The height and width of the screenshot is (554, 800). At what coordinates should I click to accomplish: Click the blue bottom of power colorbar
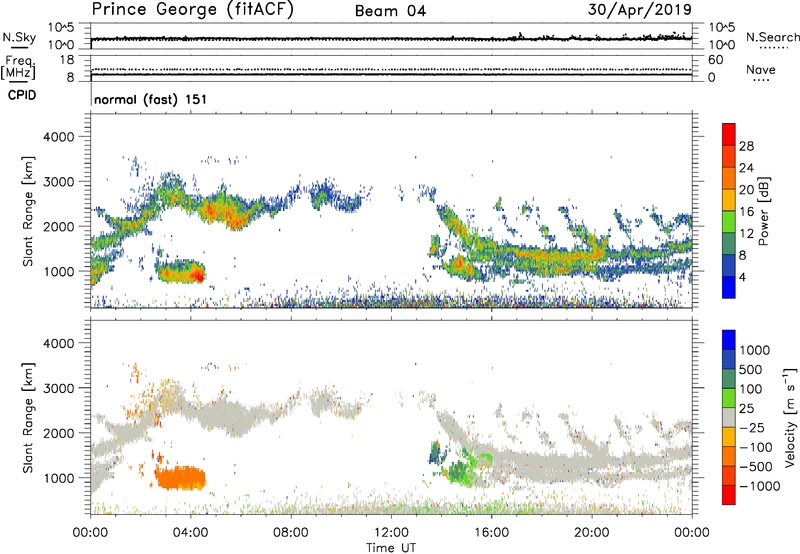click(x=729, y=289)
